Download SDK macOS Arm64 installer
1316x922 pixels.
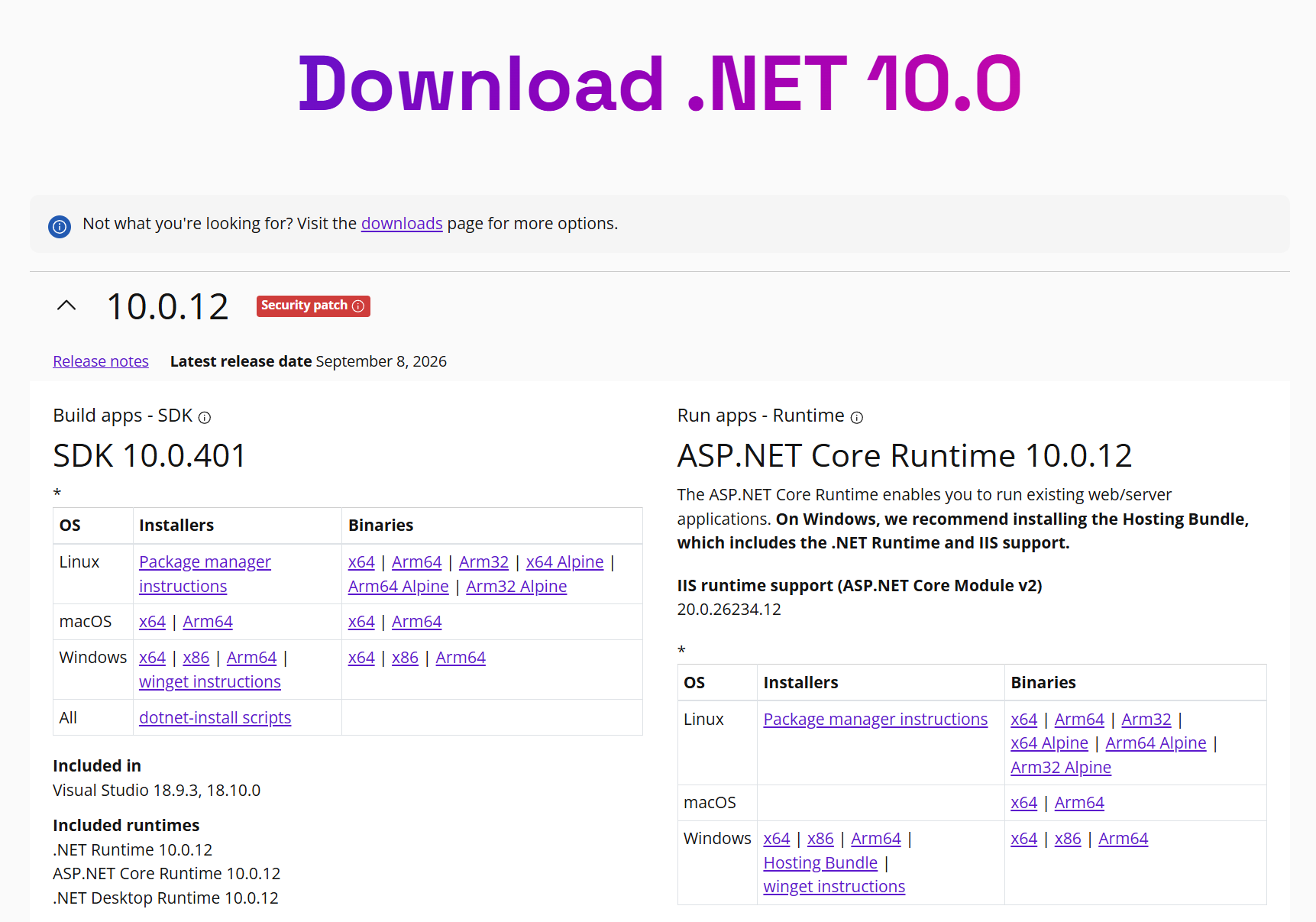[x=208, y=622]
